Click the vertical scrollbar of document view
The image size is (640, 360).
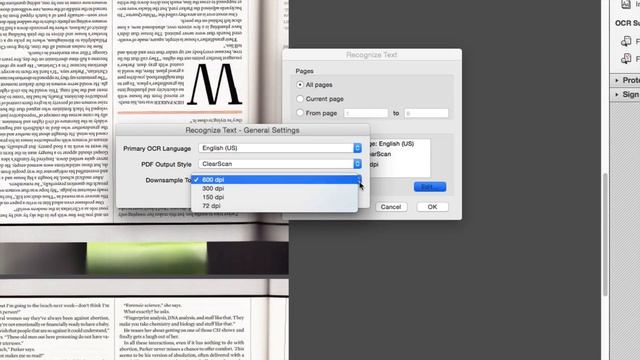(605, 234)
